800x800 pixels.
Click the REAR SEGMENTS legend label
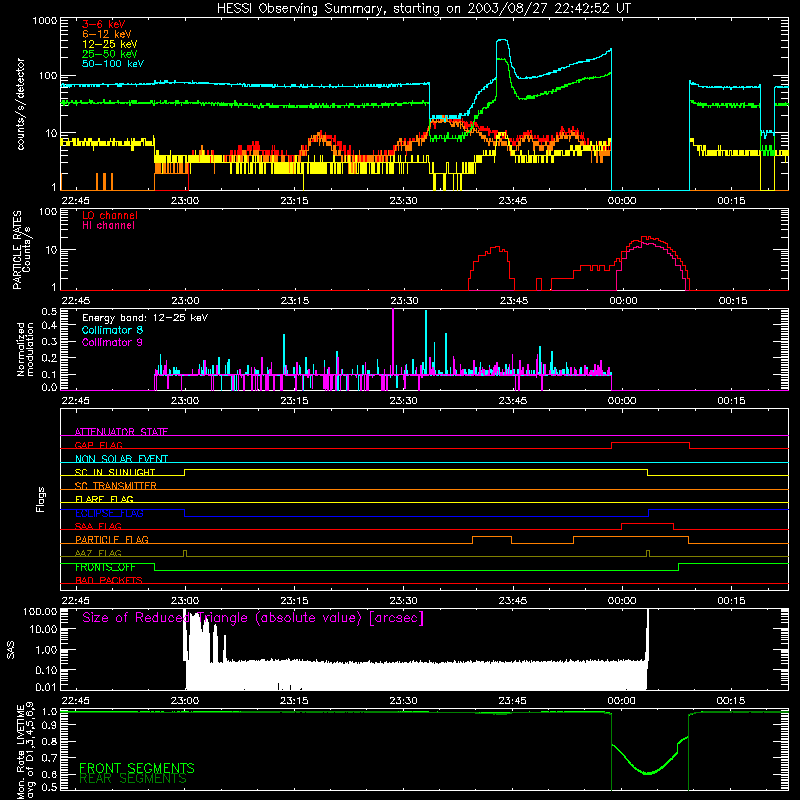pyautogui.click(x=133, y=779)
